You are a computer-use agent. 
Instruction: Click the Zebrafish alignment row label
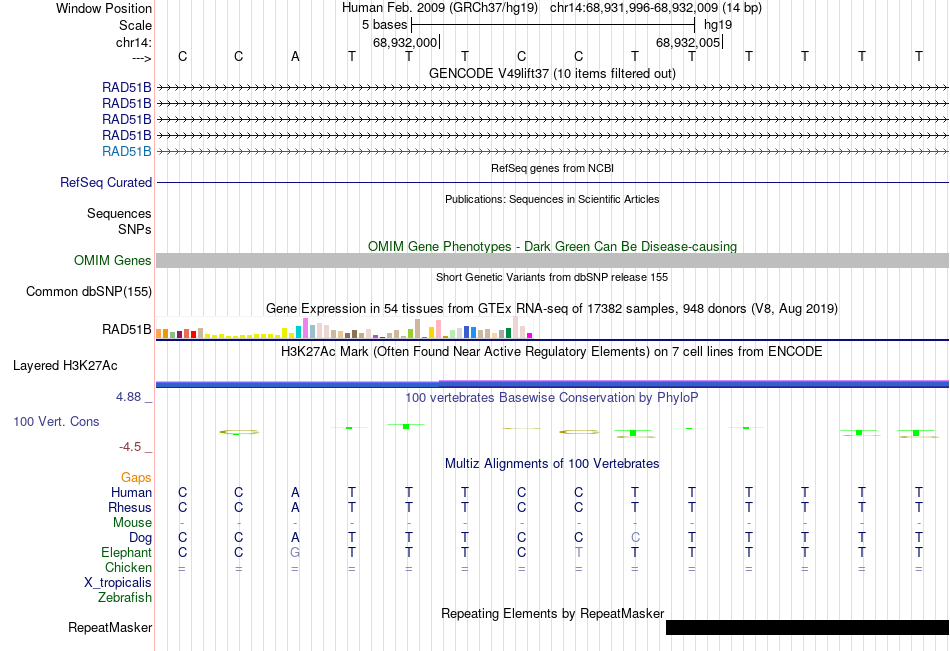pos(124,597)
